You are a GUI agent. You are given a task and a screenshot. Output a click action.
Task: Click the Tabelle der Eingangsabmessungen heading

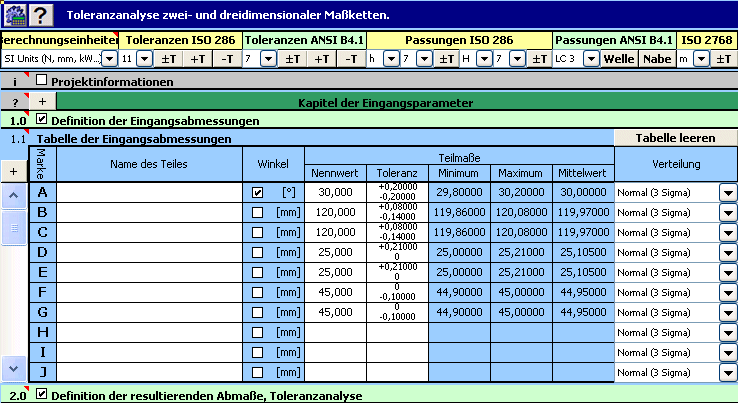[x=134, y=139]
